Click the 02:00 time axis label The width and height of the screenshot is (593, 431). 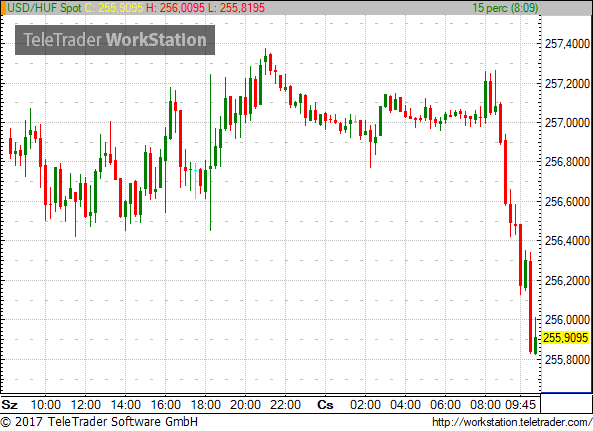pos(365,405)
